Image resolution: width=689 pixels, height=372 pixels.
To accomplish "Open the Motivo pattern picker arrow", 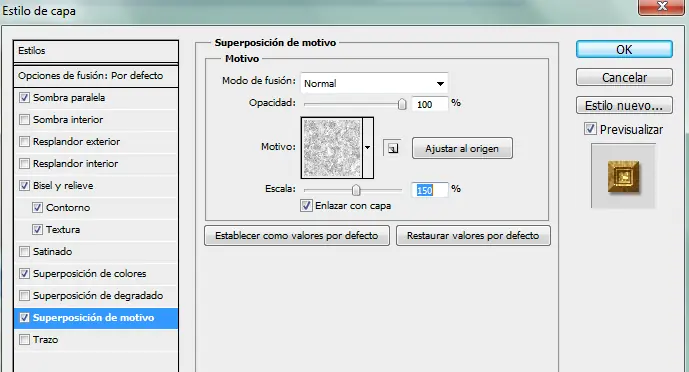I will (368, 148).
